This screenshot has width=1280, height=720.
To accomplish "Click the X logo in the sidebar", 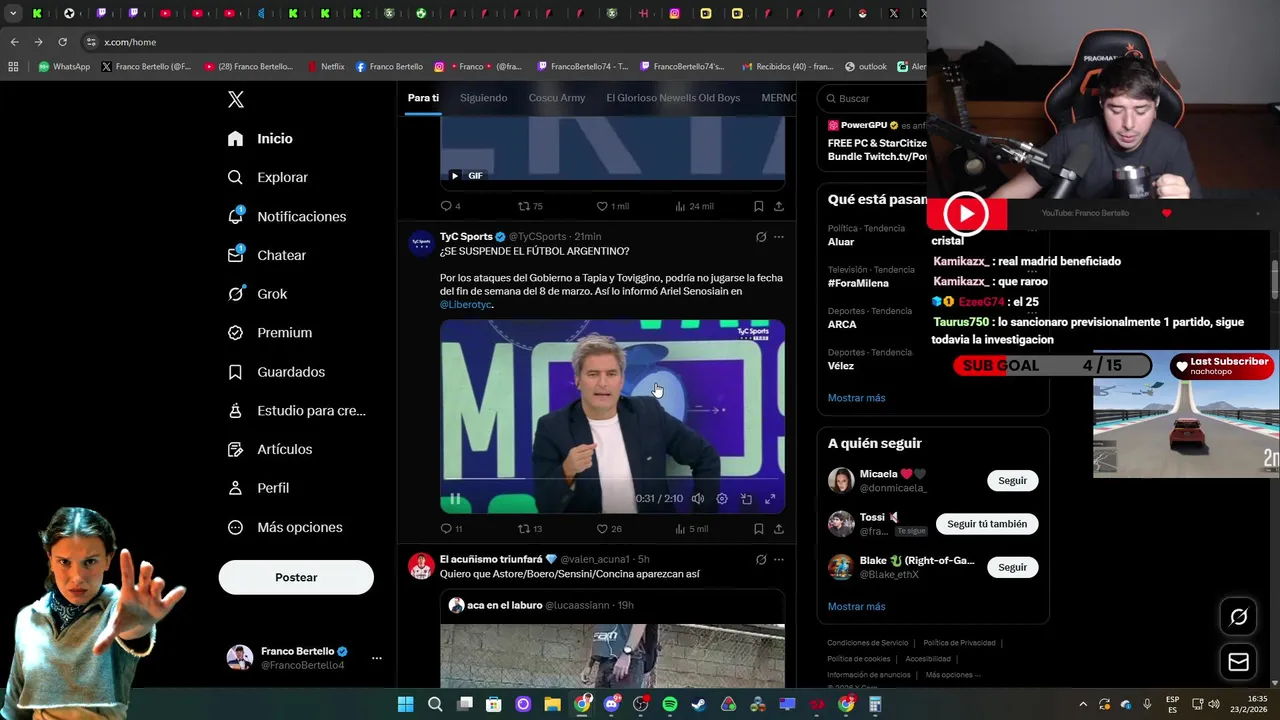I will (236, 99).
